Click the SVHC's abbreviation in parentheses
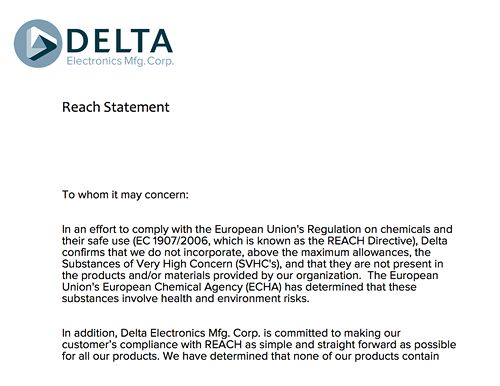Screen dimensions: 500x386 [257, 264]
